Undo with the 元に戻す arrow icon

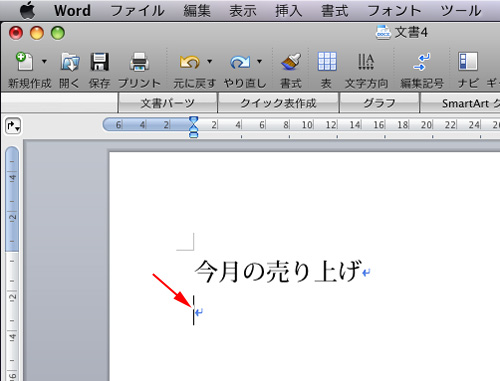tap(189, 62)
